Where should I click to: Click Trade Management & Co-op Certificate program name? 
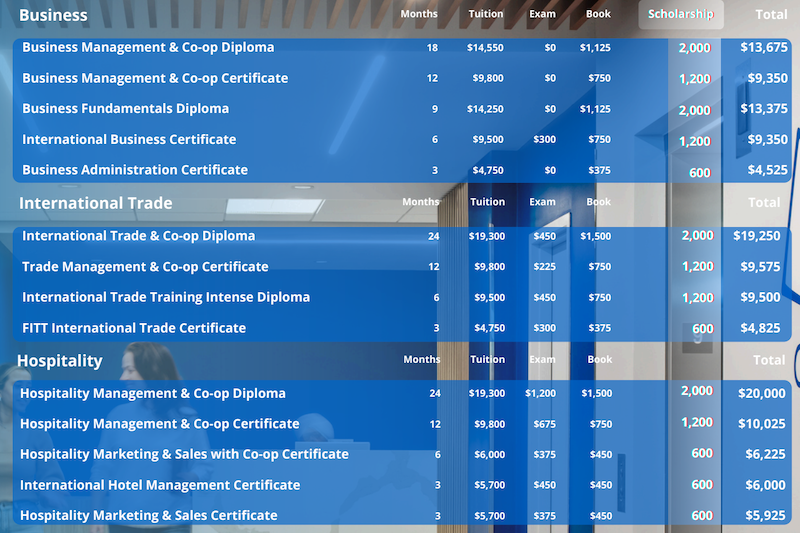[145, 266]
